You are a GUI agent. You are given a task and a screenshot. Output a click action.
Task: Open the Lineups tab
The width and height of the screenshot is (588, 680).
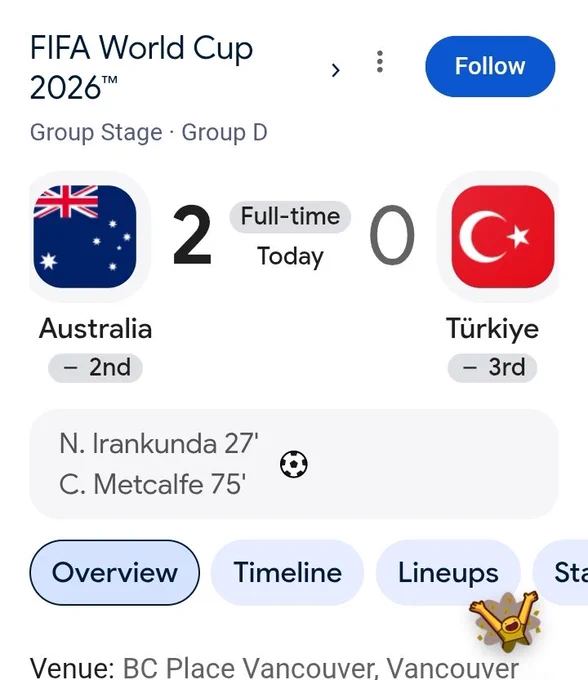point(448,572)
